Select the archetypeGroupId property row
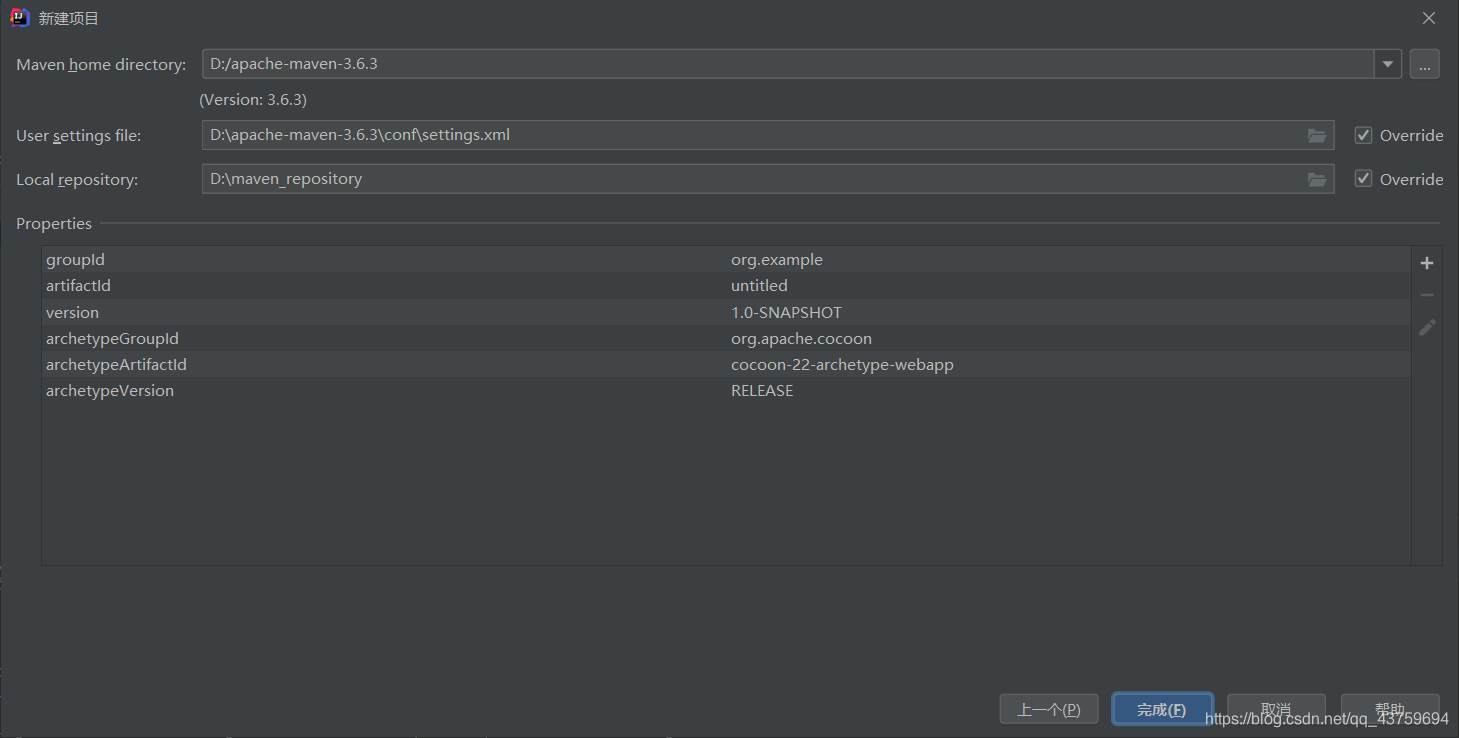This screenshot has width=1459, height=738. coord(726,338)
